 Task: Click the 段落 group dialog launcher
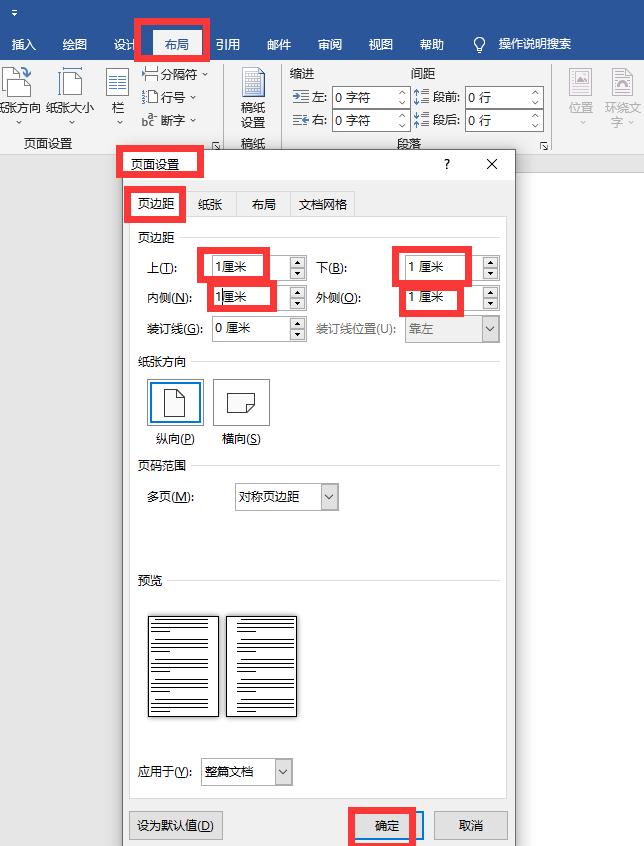544,146
